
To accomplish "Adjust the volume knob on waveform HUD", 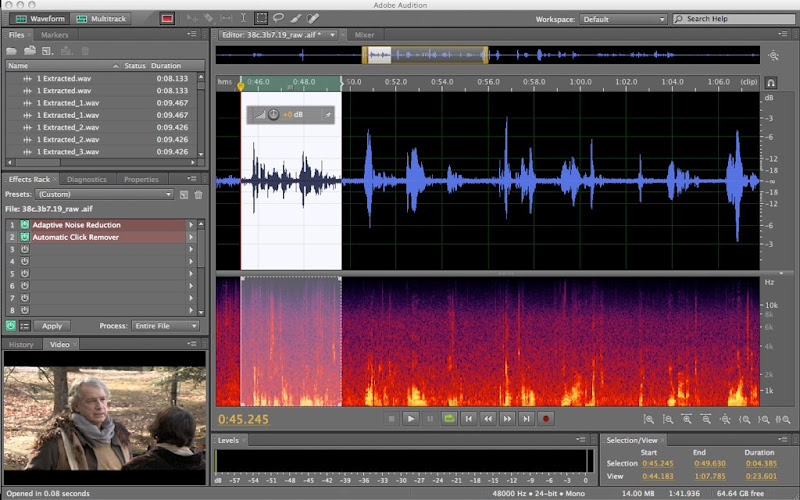I will [273, 116].
